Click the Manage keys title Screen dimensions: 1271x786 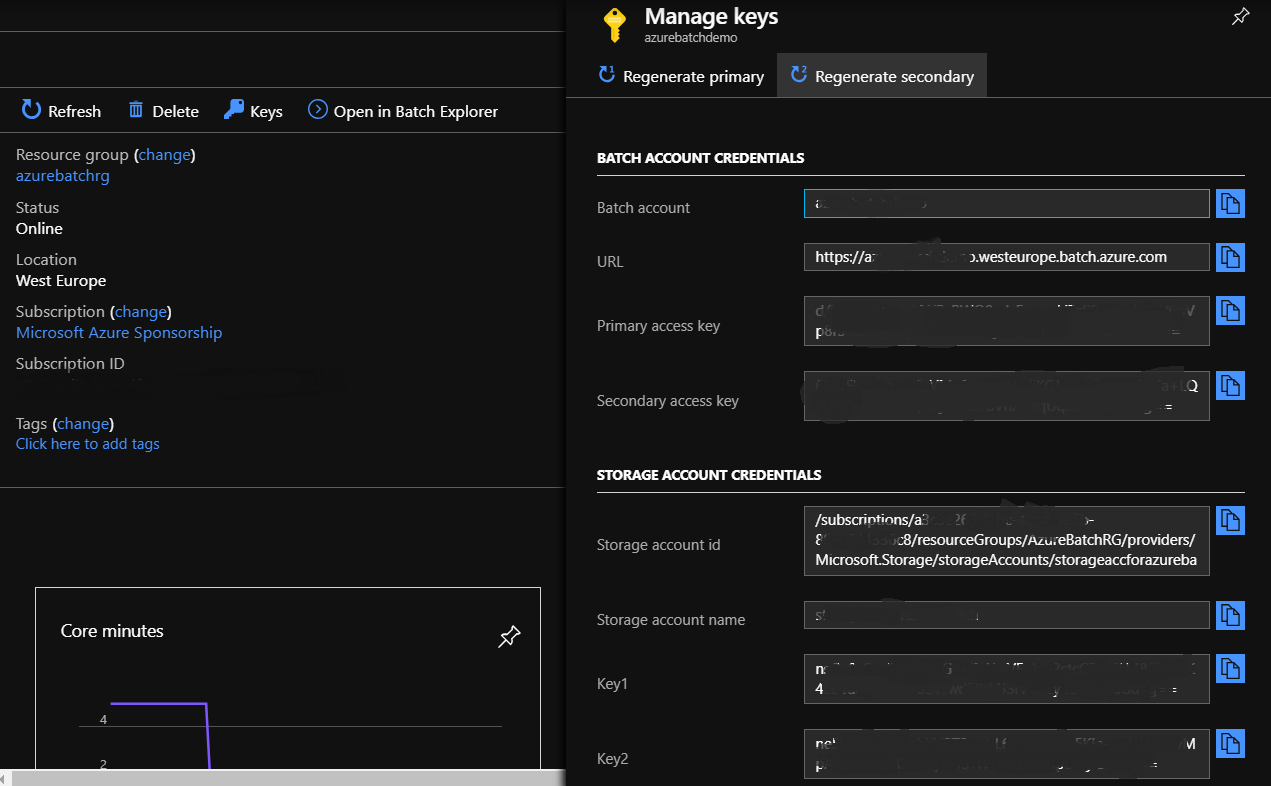click(711, 16)
